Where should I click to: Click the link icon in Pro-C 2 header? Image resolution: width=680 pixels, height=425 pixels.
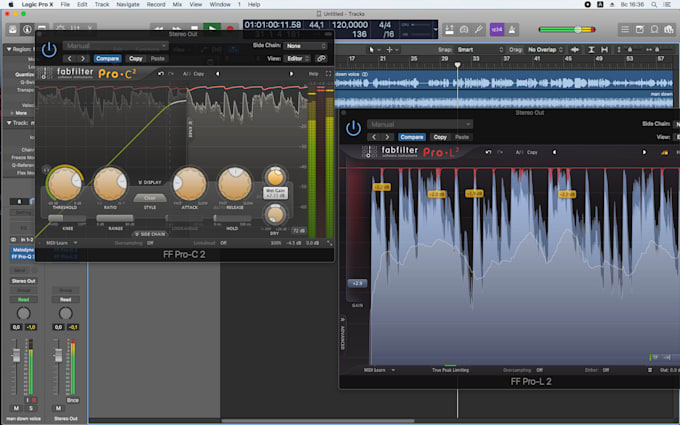tap(321, 59)
